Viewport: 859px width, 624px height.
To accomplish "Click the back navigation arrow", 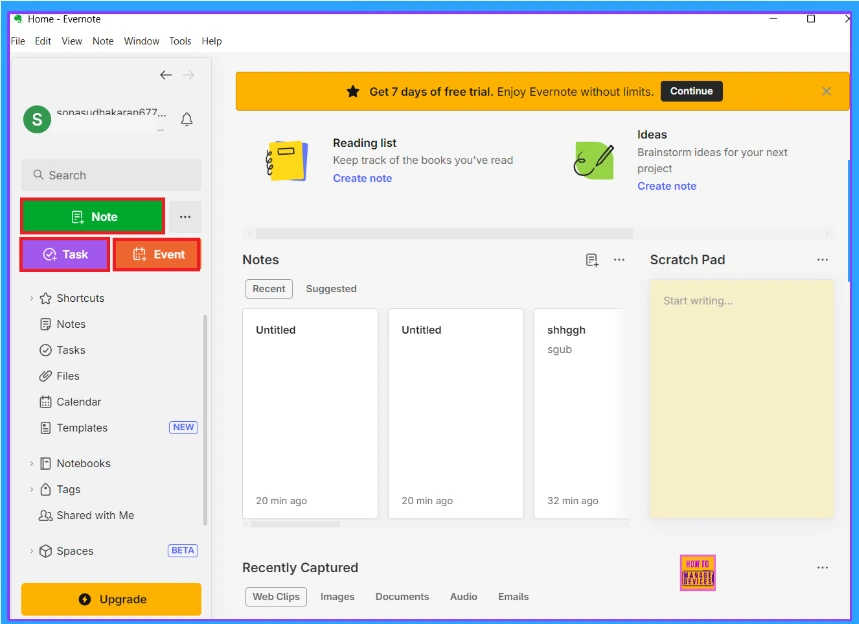I will point(165,75).
